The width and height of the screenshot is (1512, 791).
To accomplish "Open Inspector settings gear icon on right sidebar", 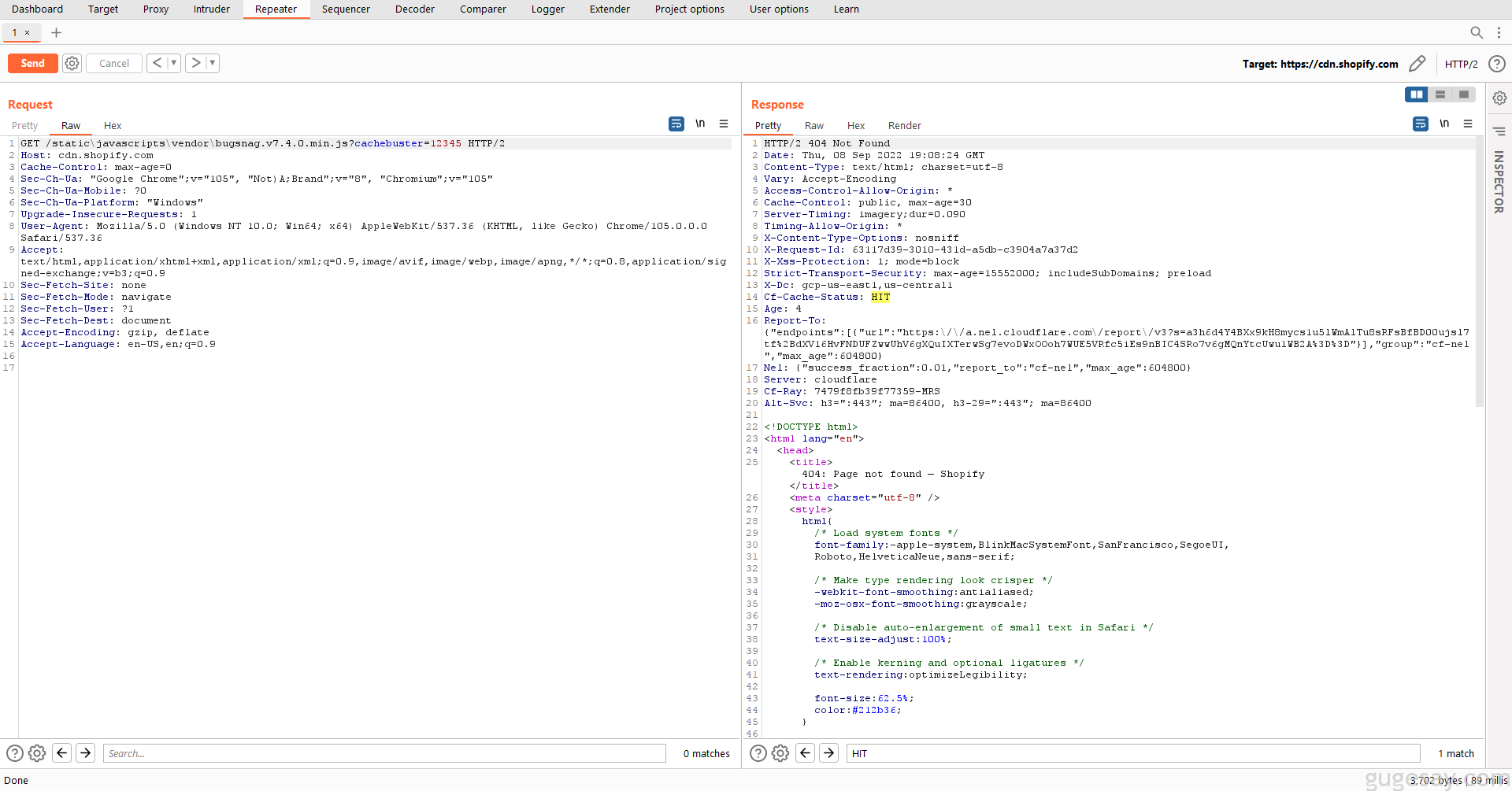I will pos(1499,98).
